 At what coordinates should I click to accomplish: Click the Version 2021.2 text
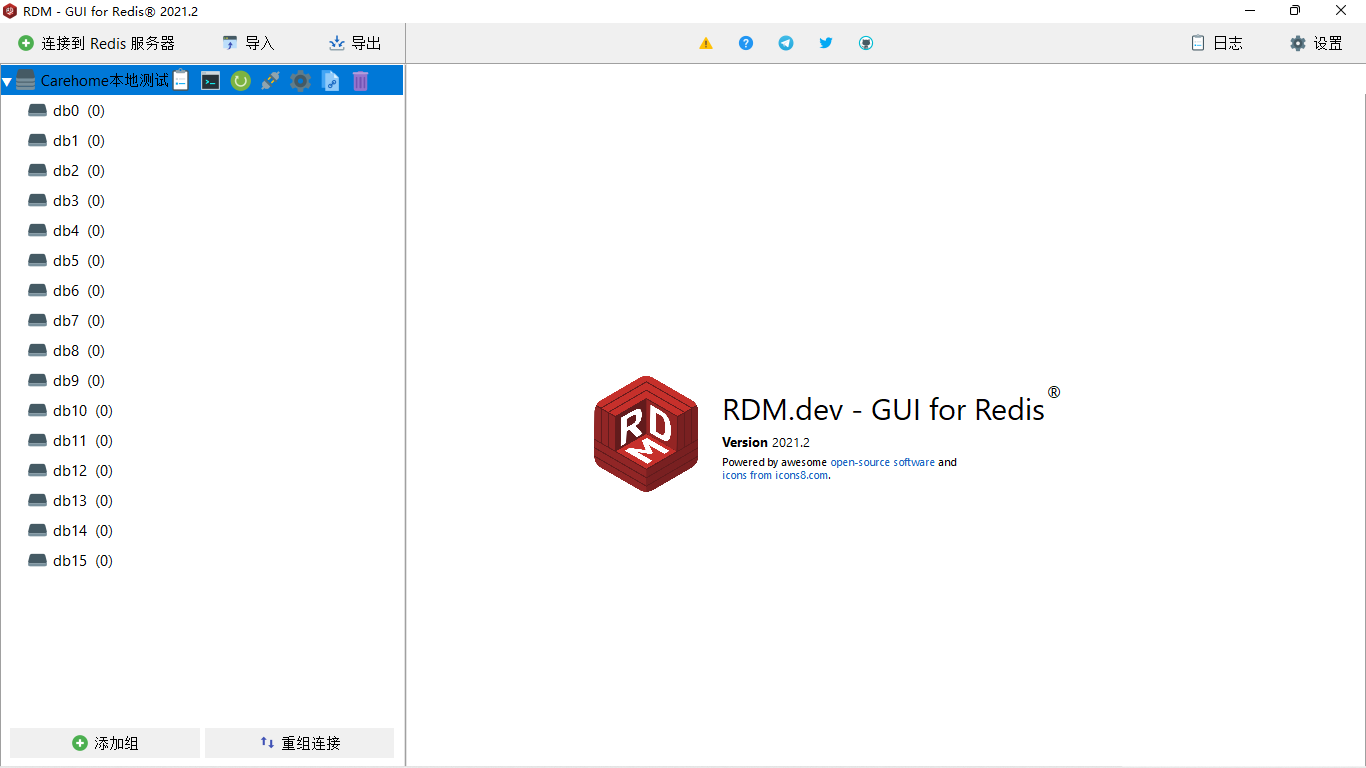point(766,442)
